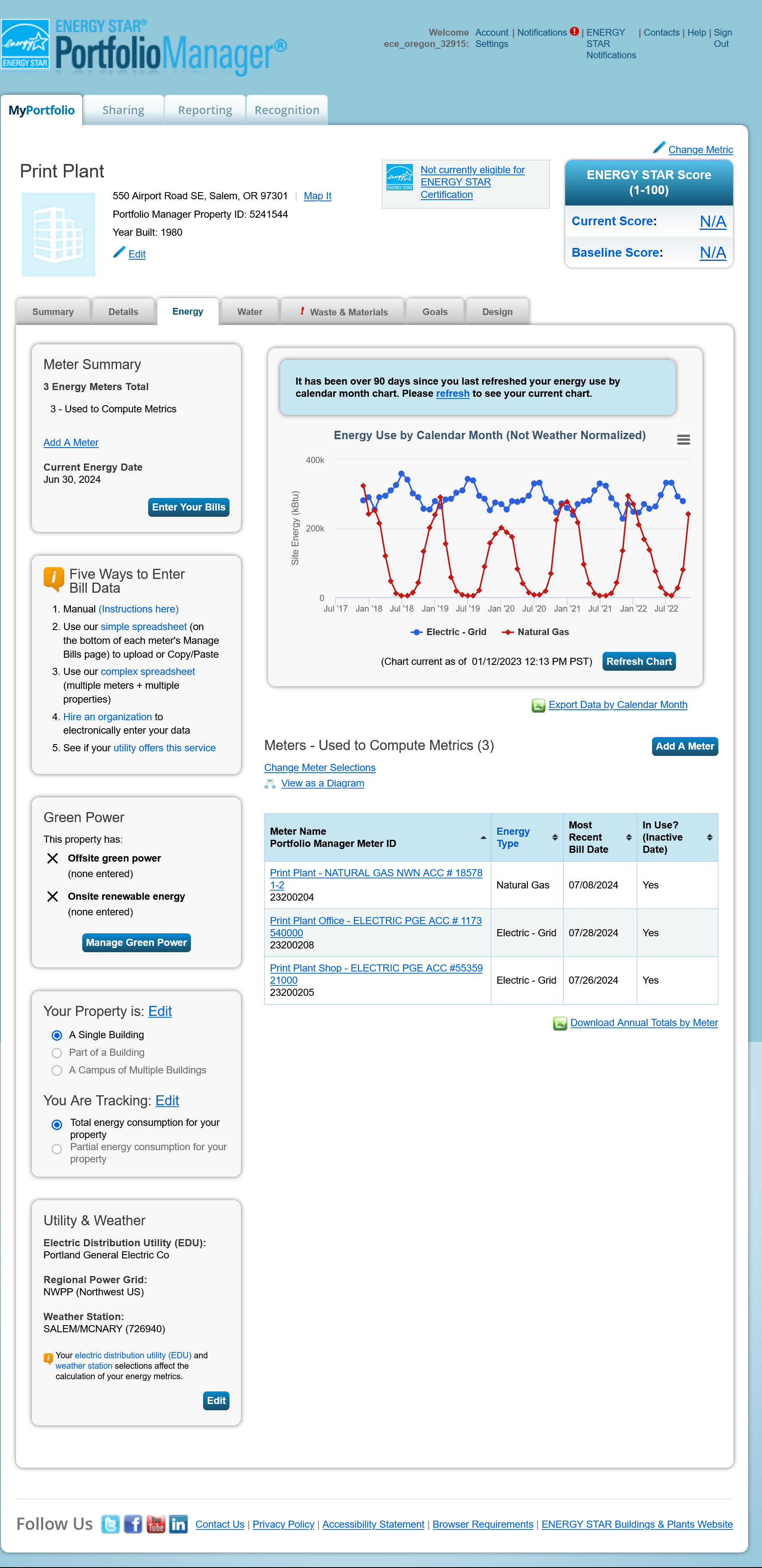Open the complex spreadsheet link

pos(148,672)
